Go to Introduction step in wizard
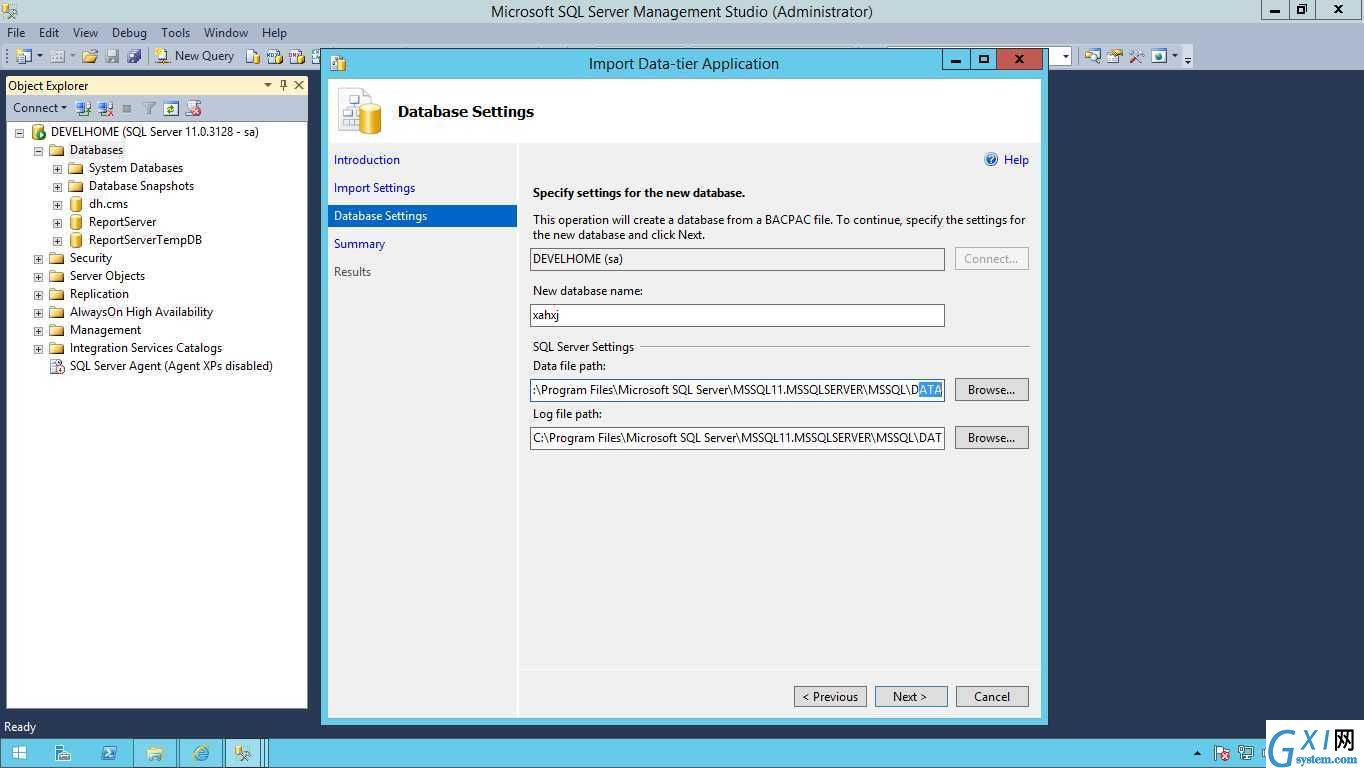The height and width of the screenshot is (768, 1364). [367, 160]
